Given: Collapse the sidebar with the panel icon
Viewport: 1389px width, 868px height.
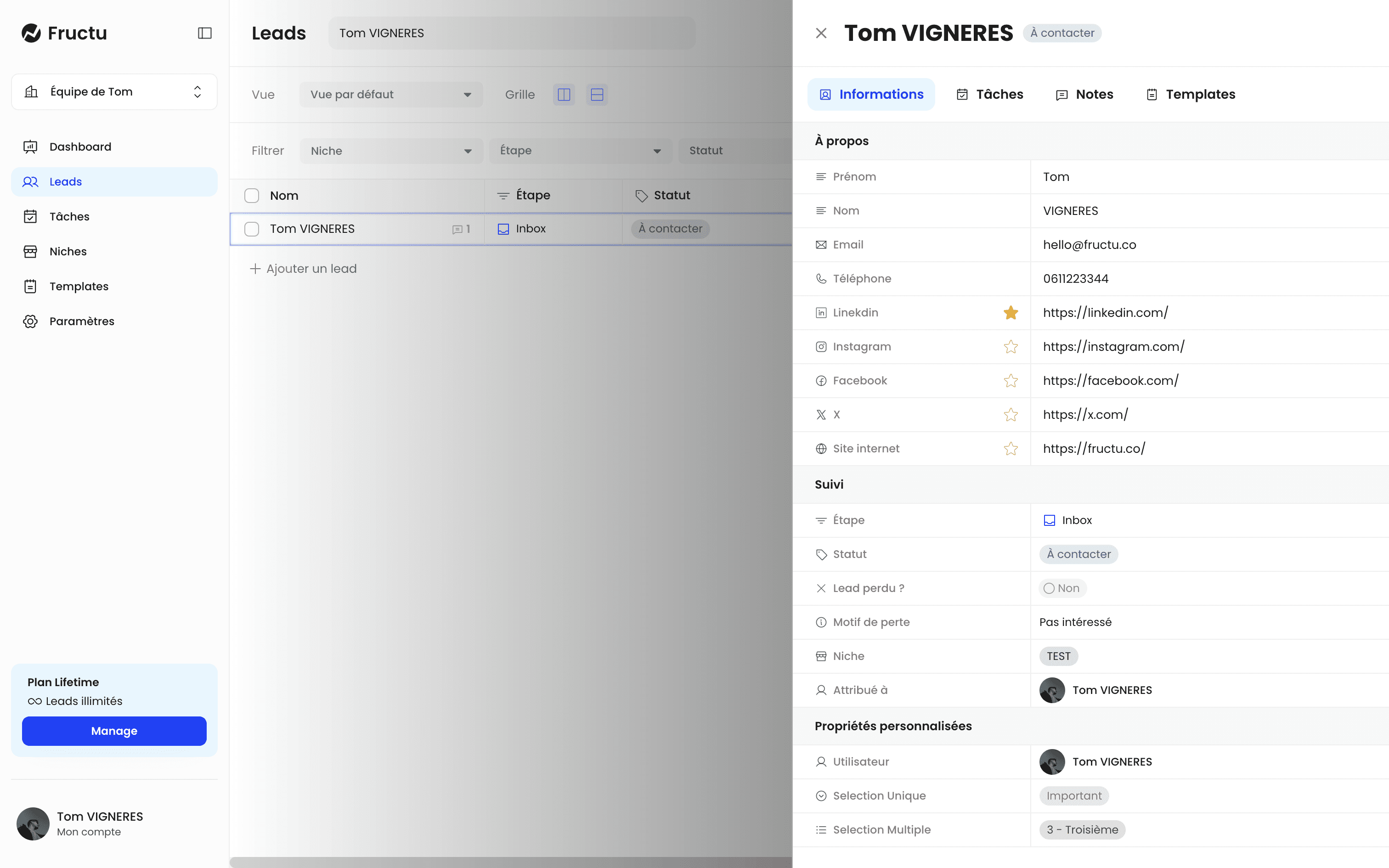Looking at the screenshot, I should point(204,33).
